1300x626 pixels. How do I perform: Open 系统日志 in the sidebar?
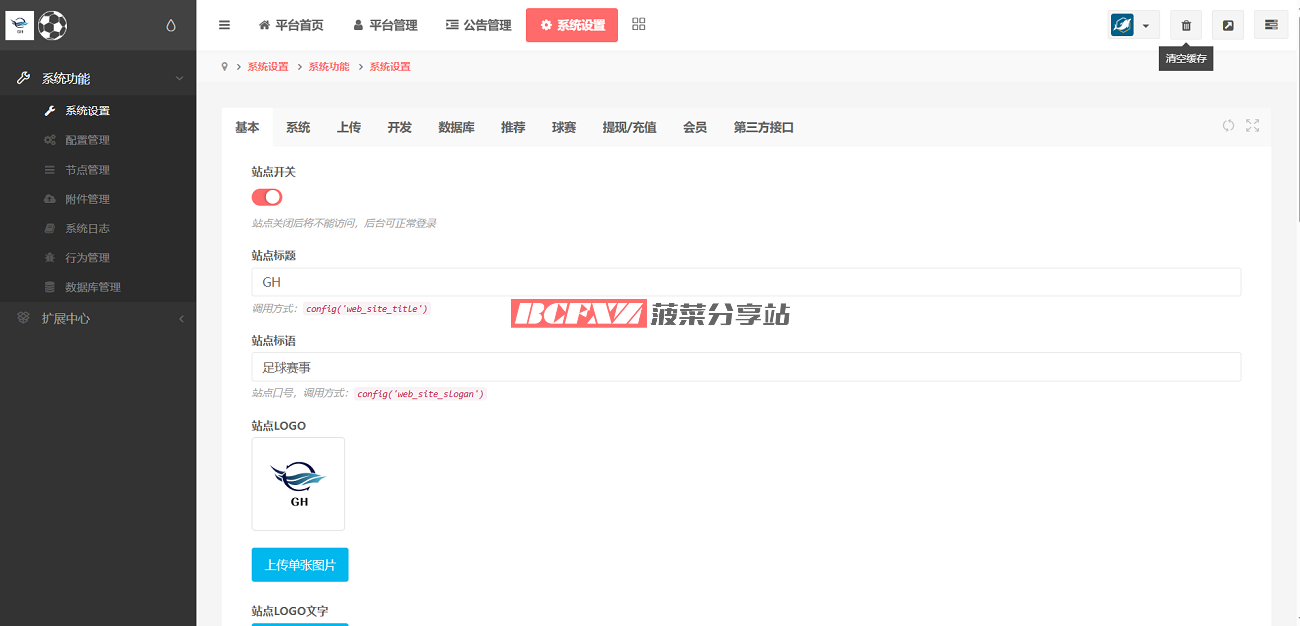tap(87, 228)
